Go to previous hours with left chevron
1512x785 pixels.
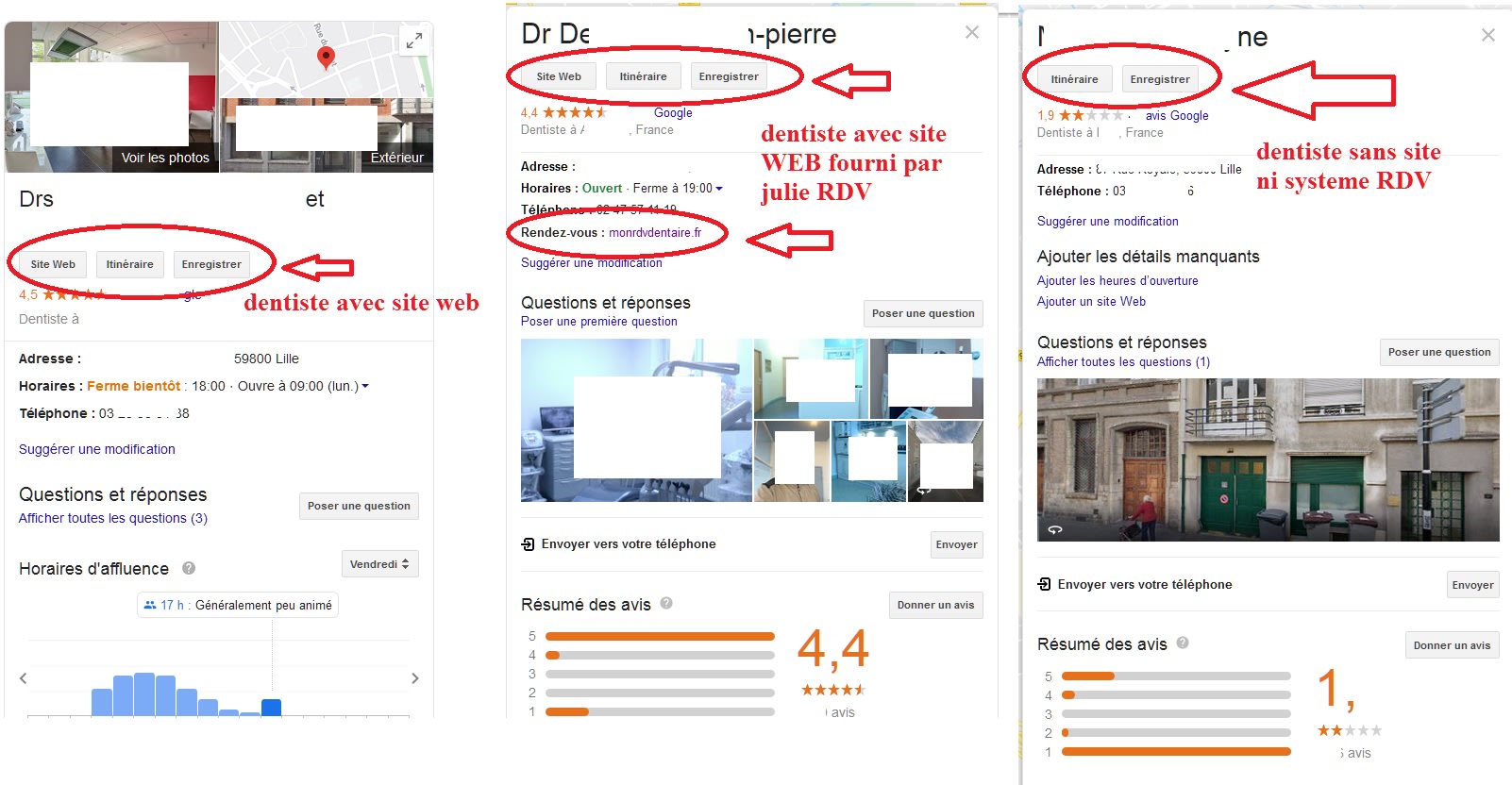pyautogui.click(x=24, y=678)
